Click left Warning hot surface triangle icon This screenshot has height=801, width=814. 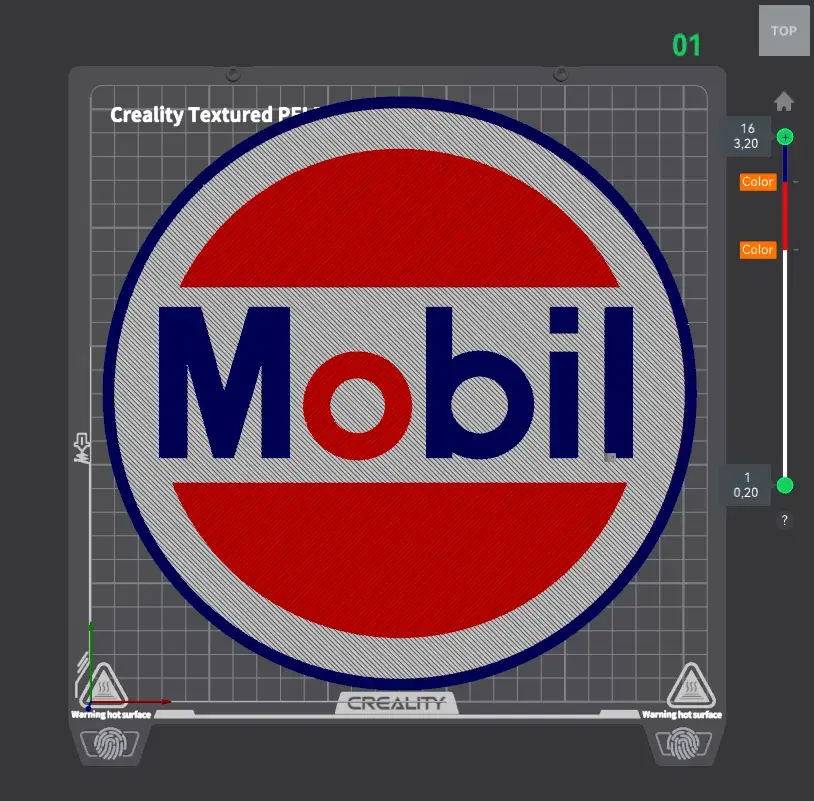[x=104, y=685]
